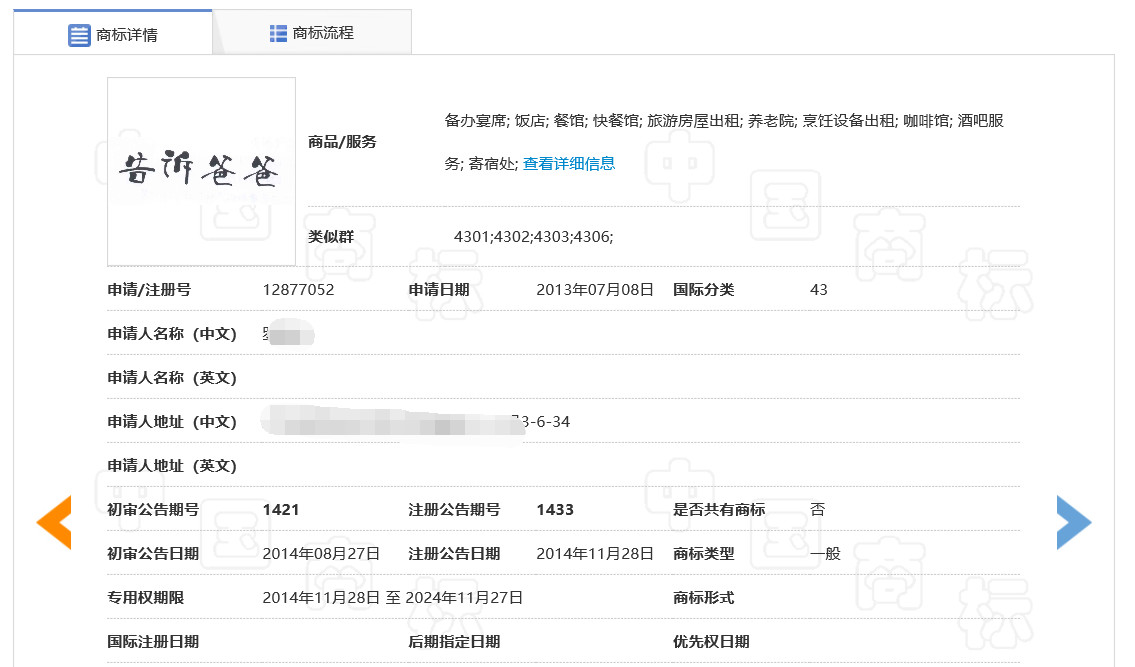Select registration announcement issue number 1433
The image size is (1135, 667).
tap(555, 510)
